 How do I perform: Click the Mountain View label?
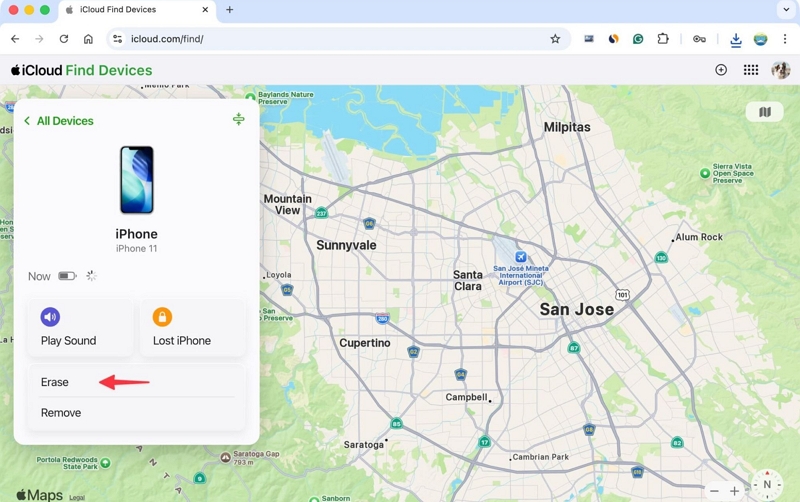[x=287, y=205]
